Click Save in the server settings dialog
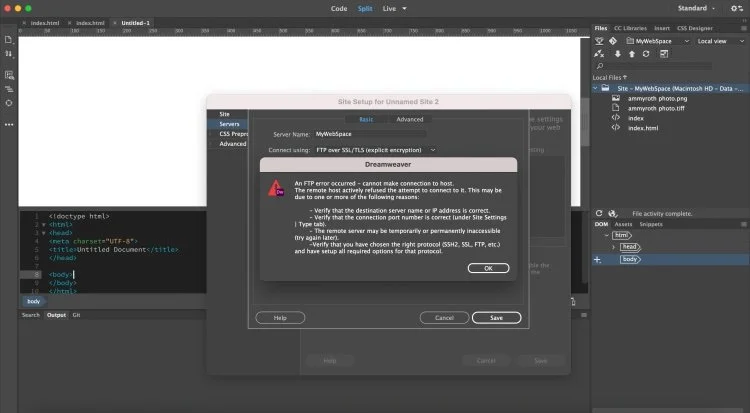 pyautogui.click(x=496, y=318)
